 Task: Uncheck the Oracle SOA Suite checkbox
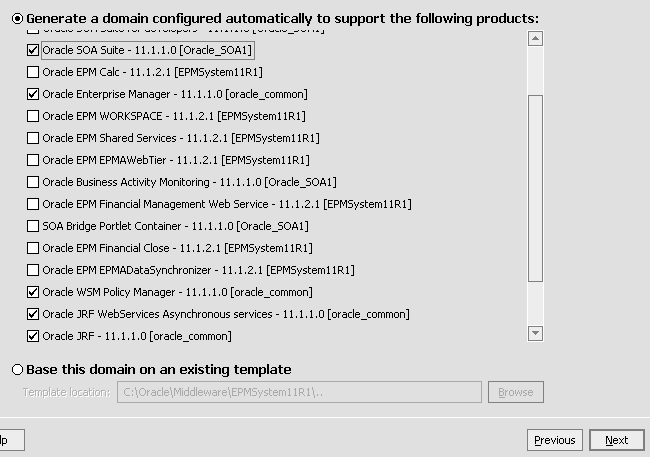[34, 50]
